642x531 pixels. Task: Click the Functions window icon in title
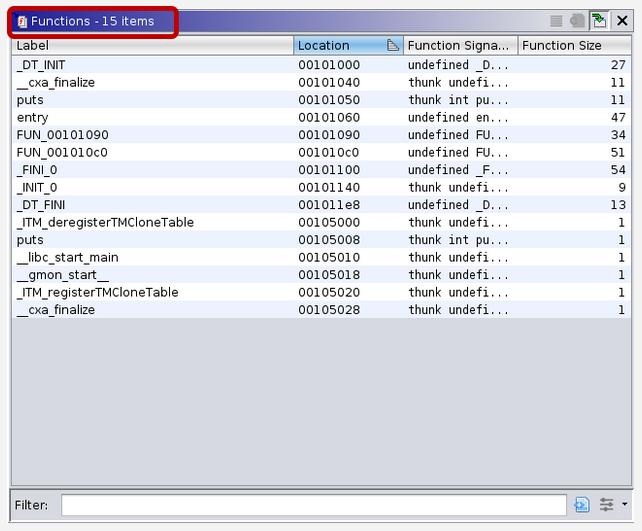click(x=22, y=21)
